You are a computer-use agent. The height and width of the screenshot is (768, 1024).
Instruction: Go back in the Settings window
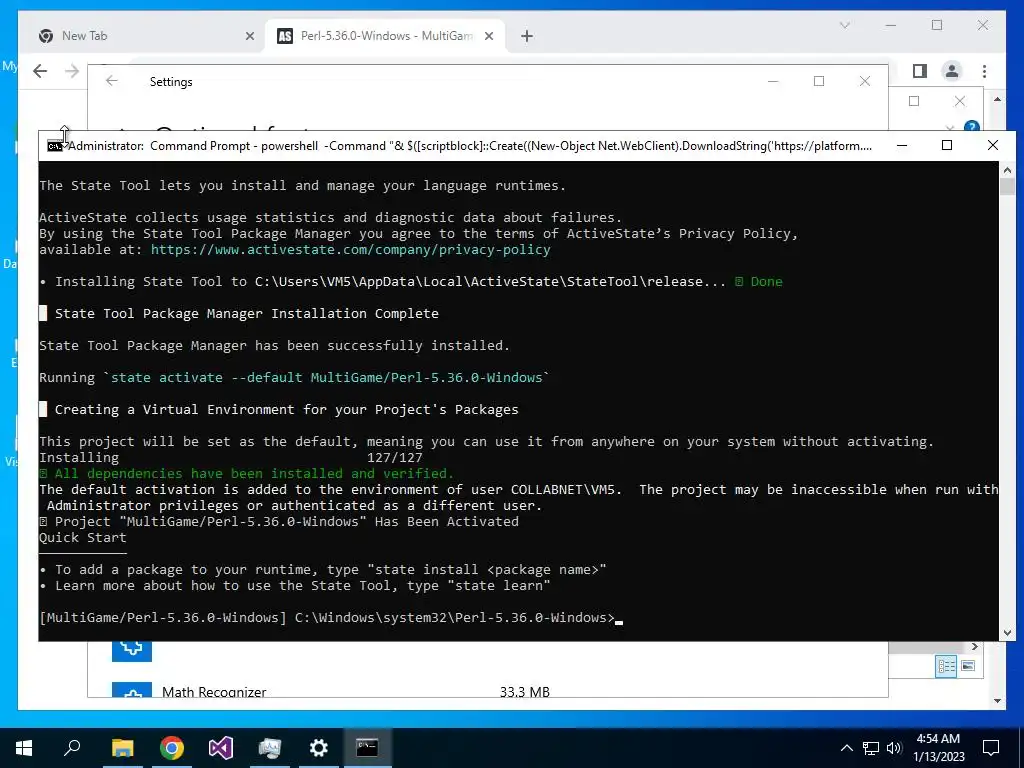pos(112,81)
